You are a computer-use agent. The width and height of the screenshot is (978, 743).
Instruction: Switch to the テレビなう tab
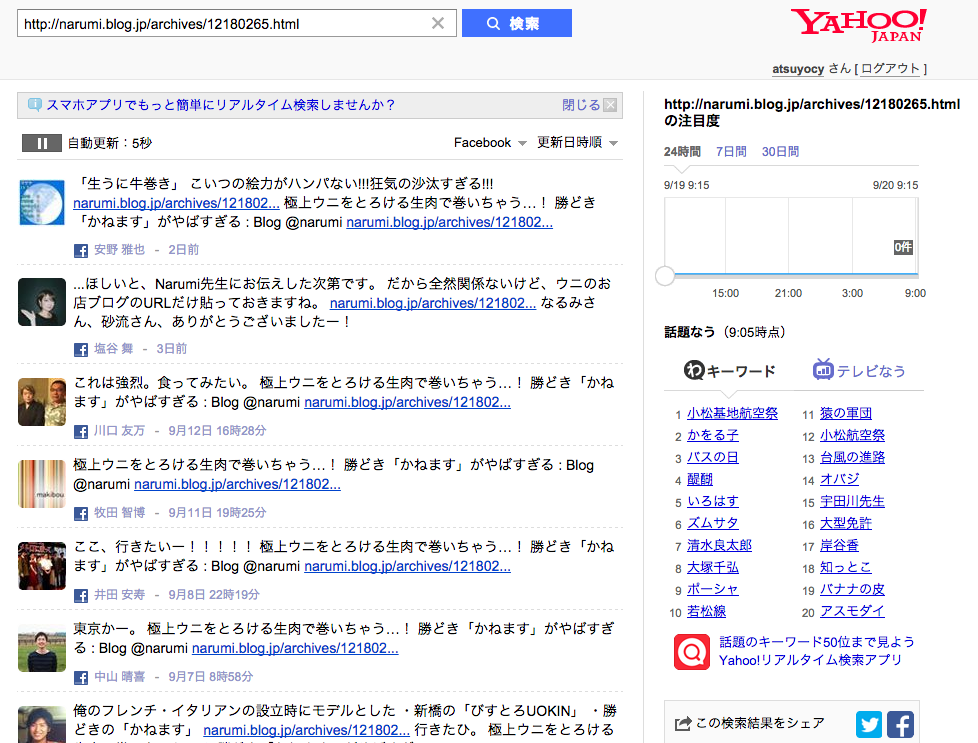pos(859,371)
